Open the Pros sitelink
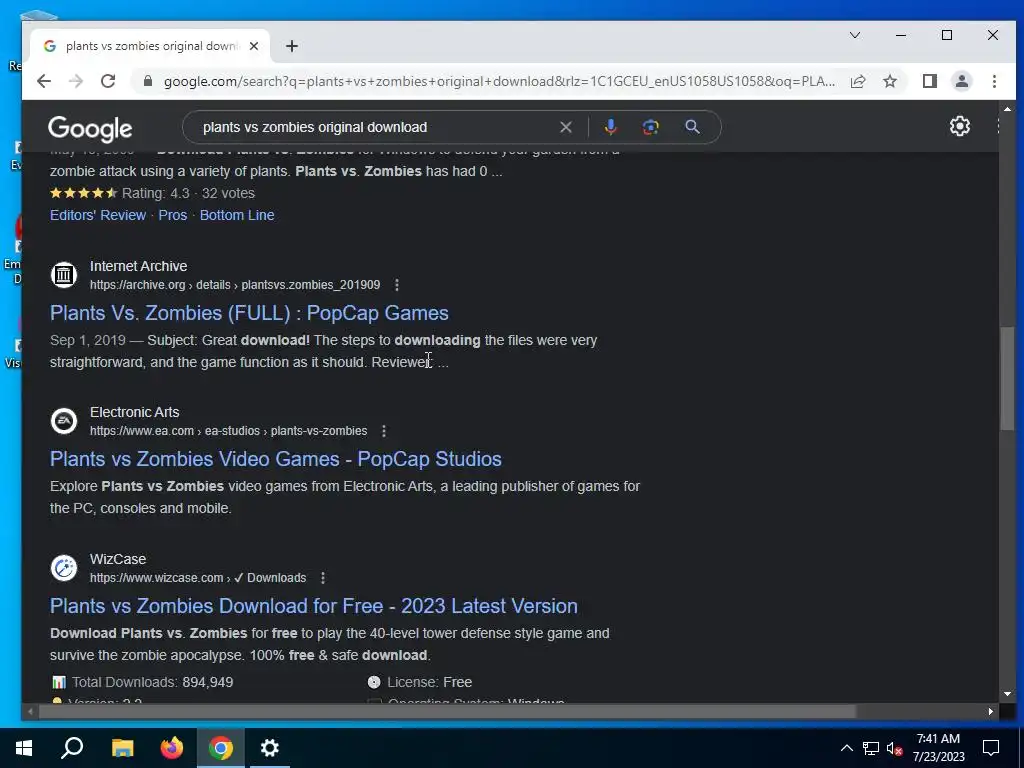Image resolution: width=1024 pixels, height=768 pixels. tap(173, 215)
